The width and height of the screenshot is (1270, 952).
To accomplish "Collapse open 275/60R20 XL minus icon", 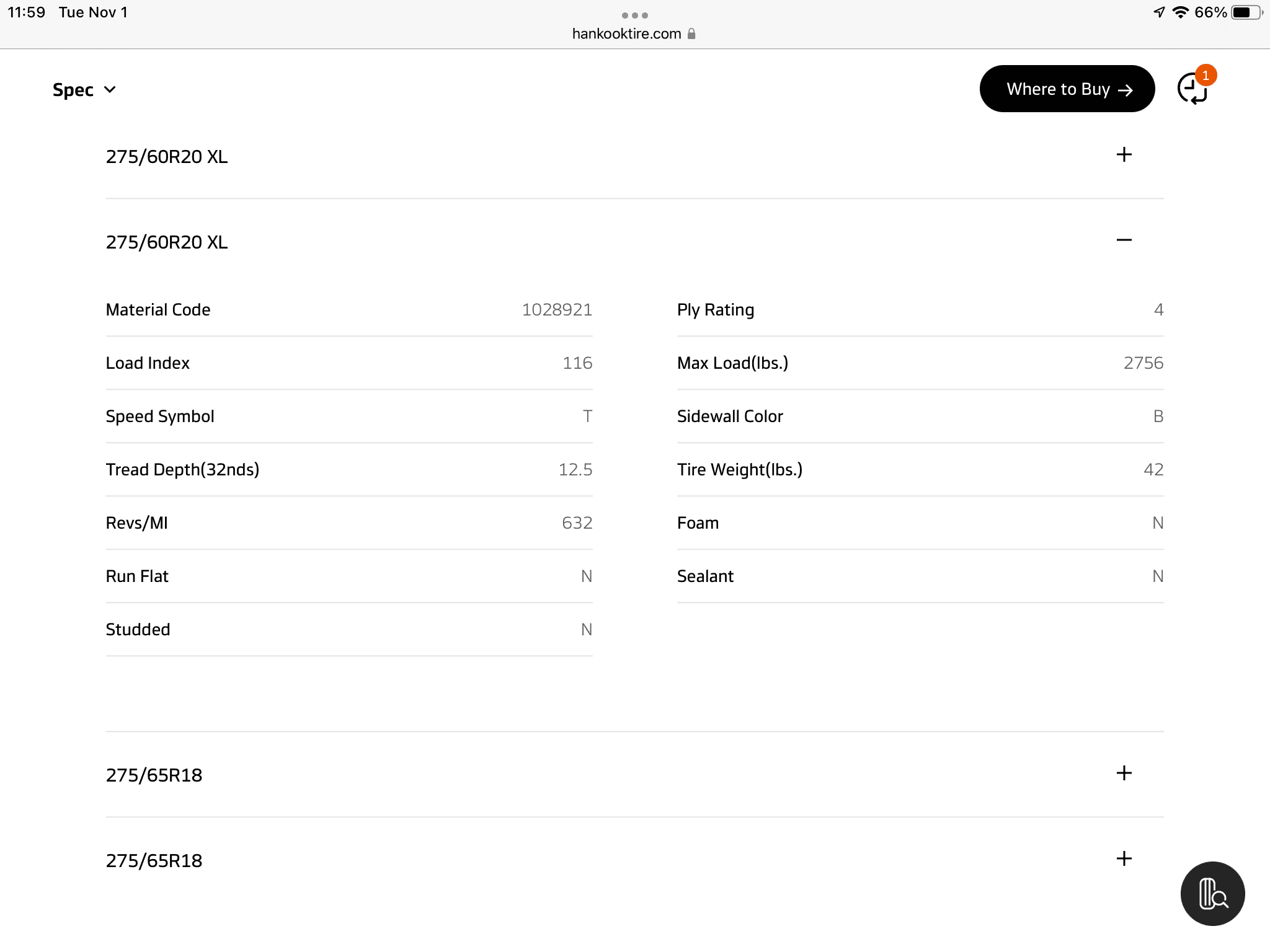I will 1124,240.
